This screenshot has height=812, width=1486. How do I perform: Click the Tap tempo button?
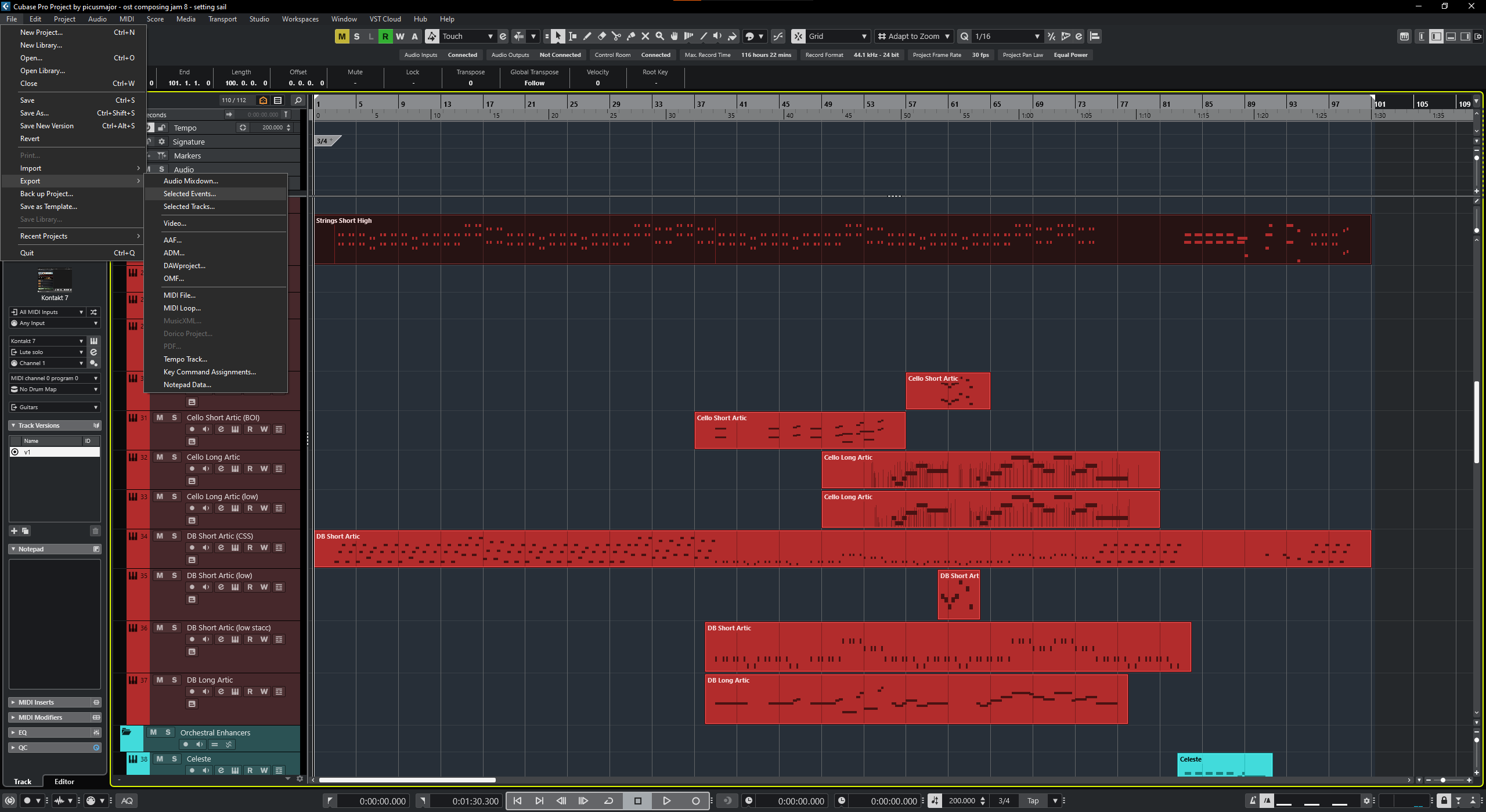pos(1033,800)
